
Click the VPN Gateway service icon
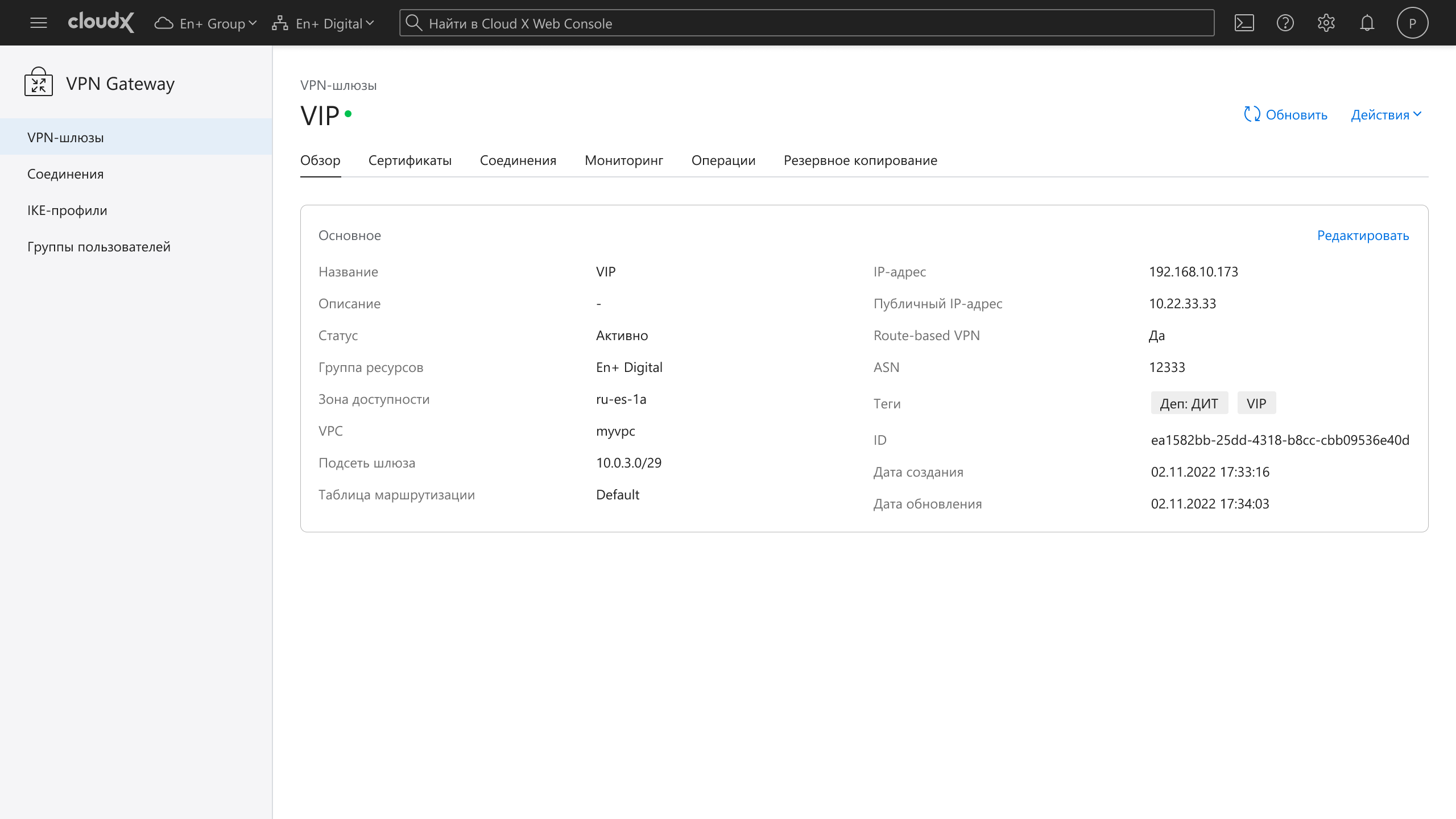click(39, 83)
